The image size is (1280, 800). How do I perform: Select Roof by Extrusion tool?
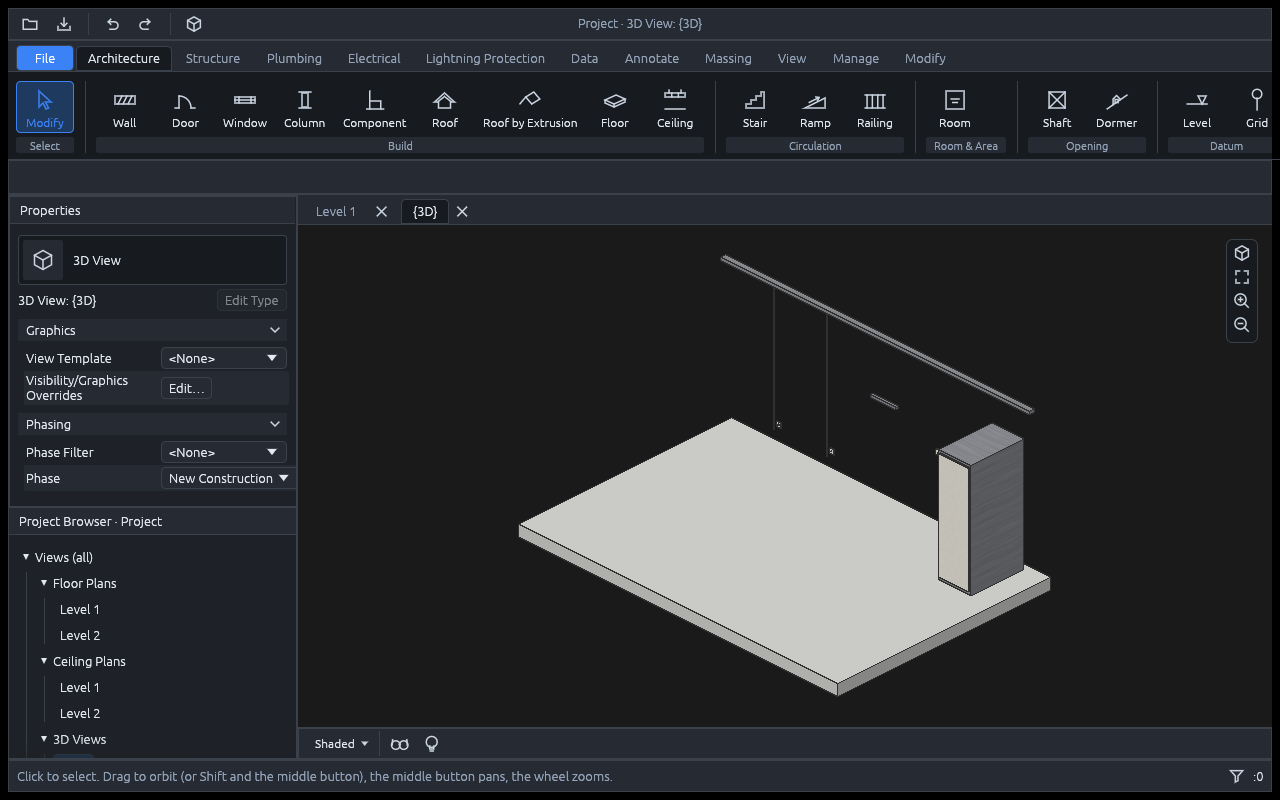(530, 109)
